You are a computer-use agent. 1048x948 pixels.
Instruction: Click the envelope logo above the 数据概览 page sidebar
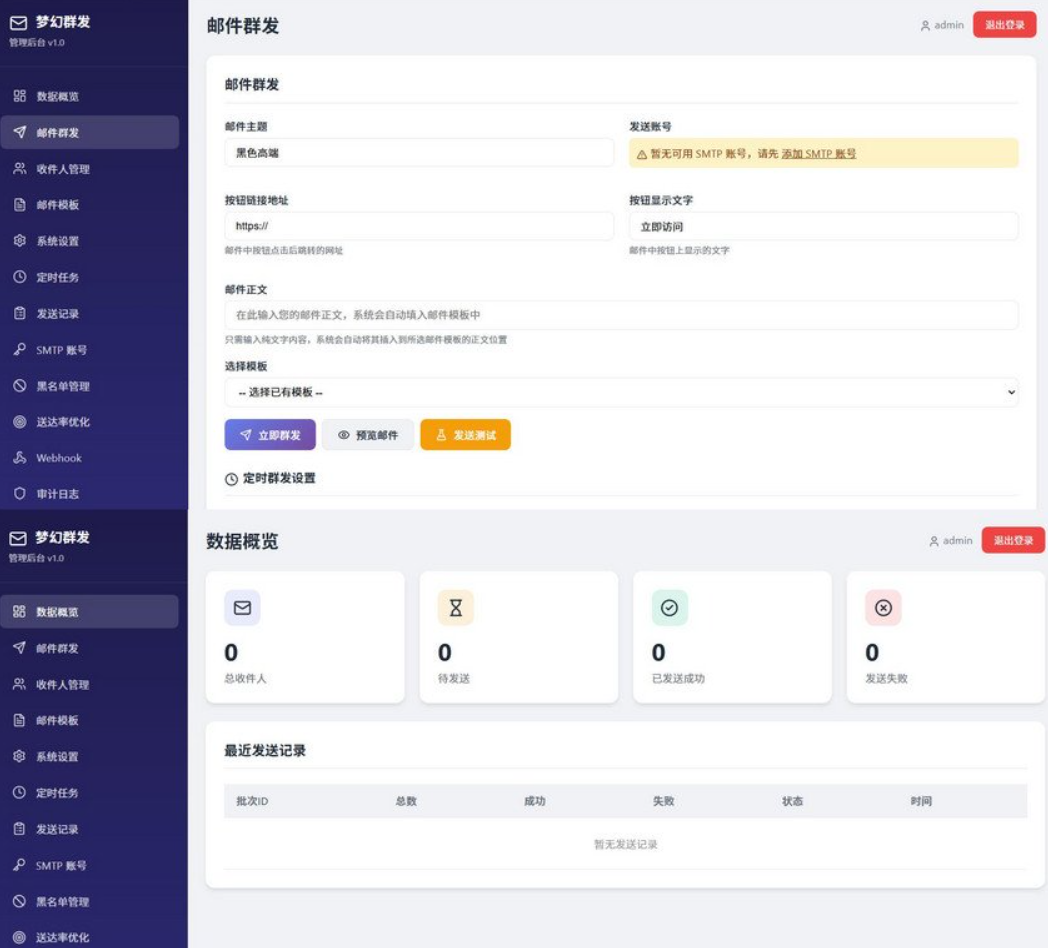[18, 538]
